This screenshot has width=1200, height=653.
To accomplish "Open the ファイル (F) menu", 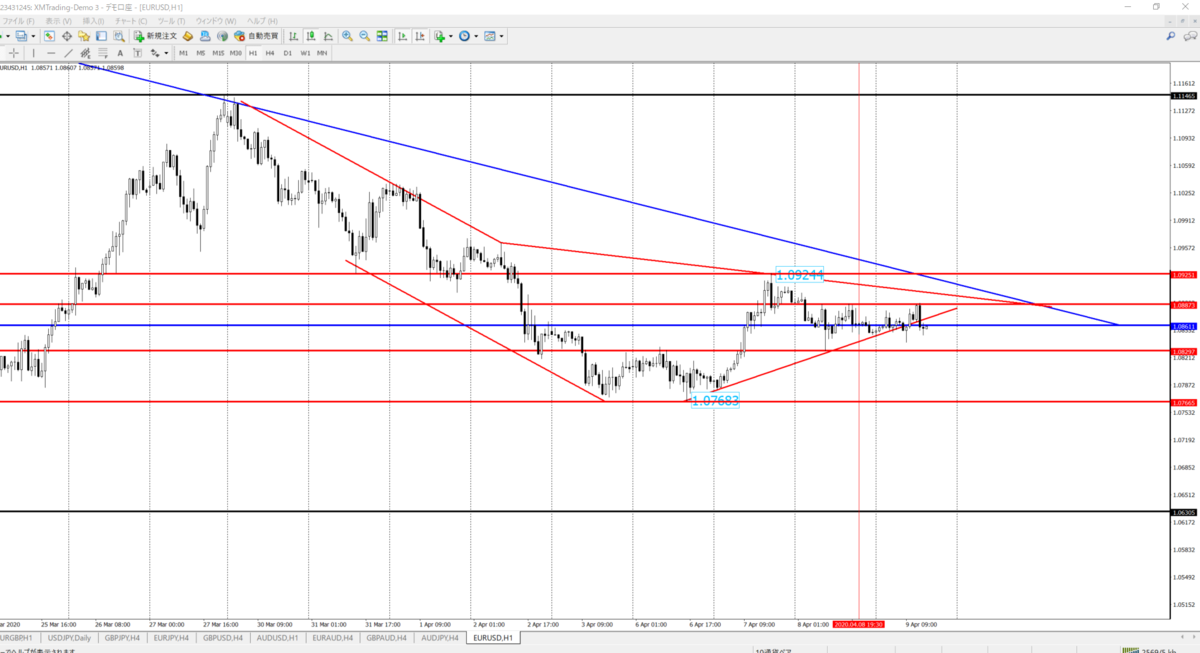I will [19, 20].
